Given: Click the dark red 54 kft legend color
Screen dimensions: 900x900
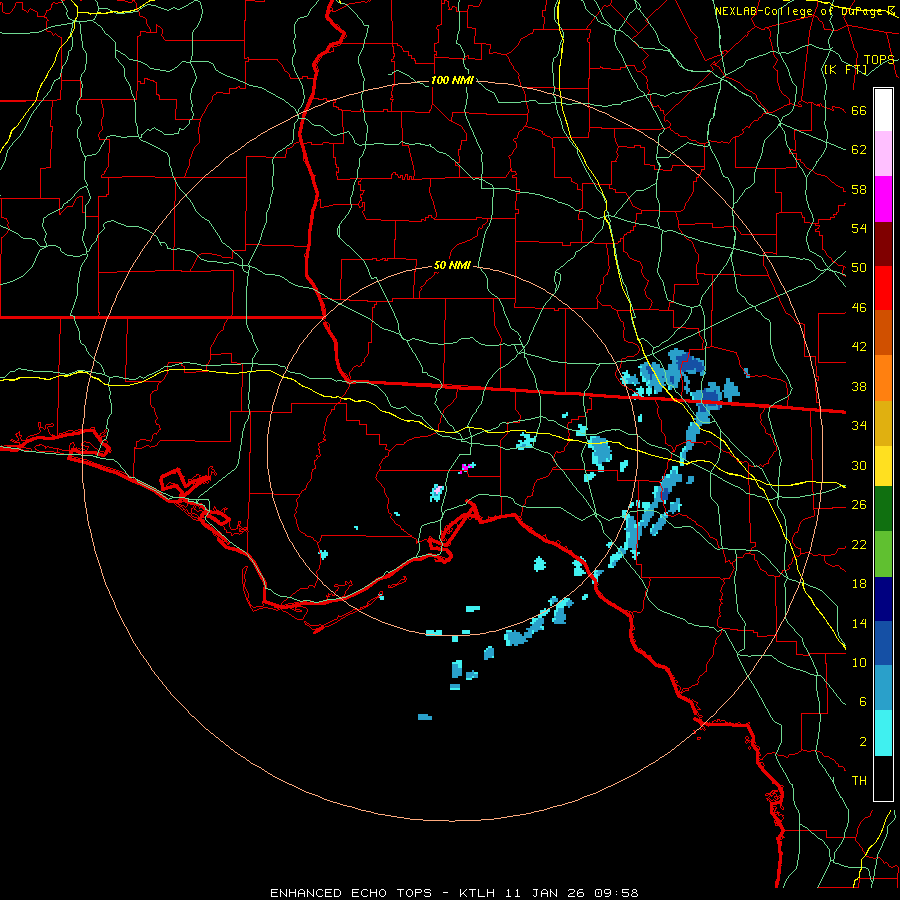Looking at the screenshot, I should click(883, 244).
